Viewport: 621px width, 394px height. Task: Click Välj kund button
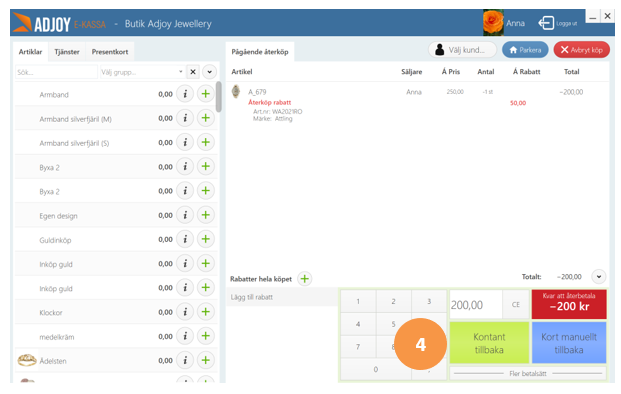pyautogui.click(x=462, y=50)
